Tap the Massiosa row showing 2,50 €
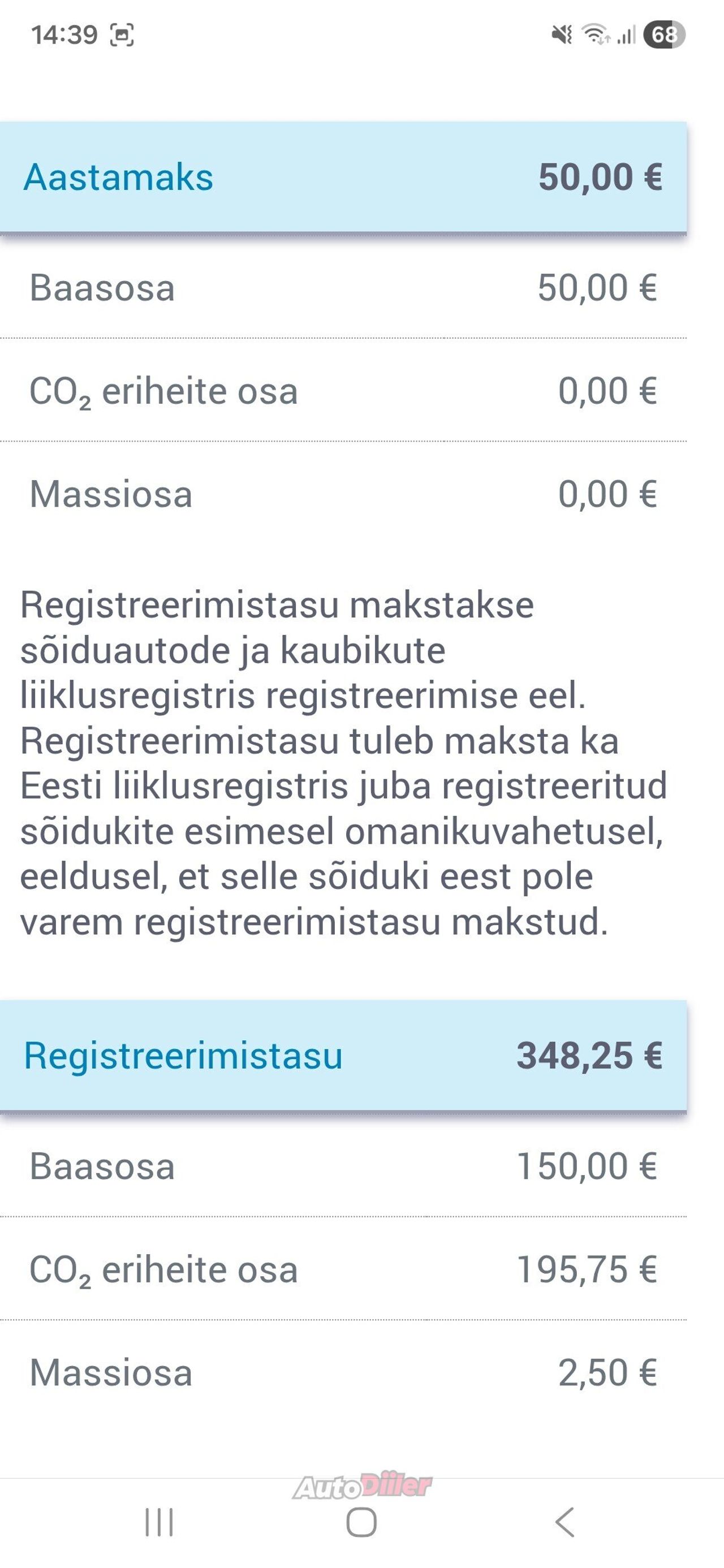724x1568 pixels. (343, 1373)
